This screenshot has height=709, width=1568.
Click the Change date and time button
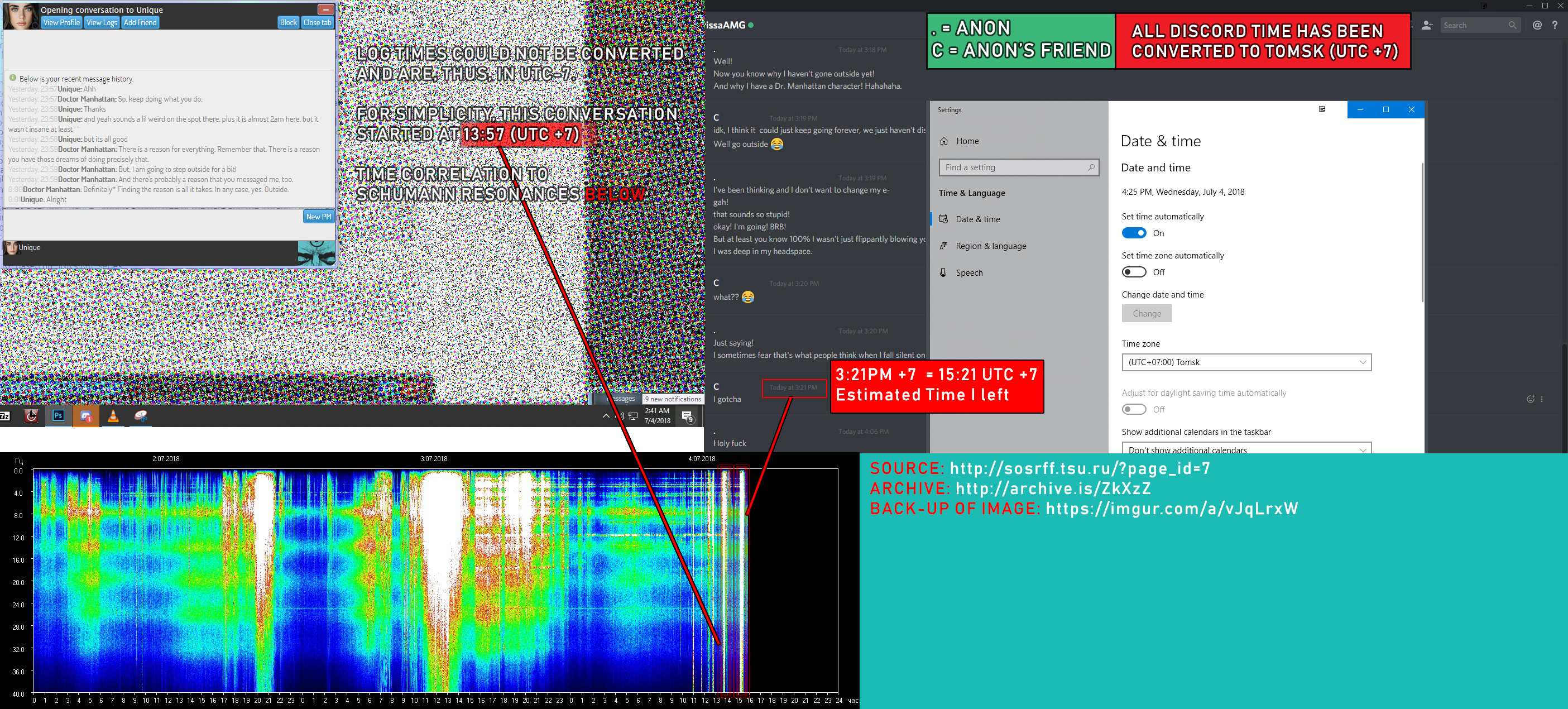(x=1147, y=313)
